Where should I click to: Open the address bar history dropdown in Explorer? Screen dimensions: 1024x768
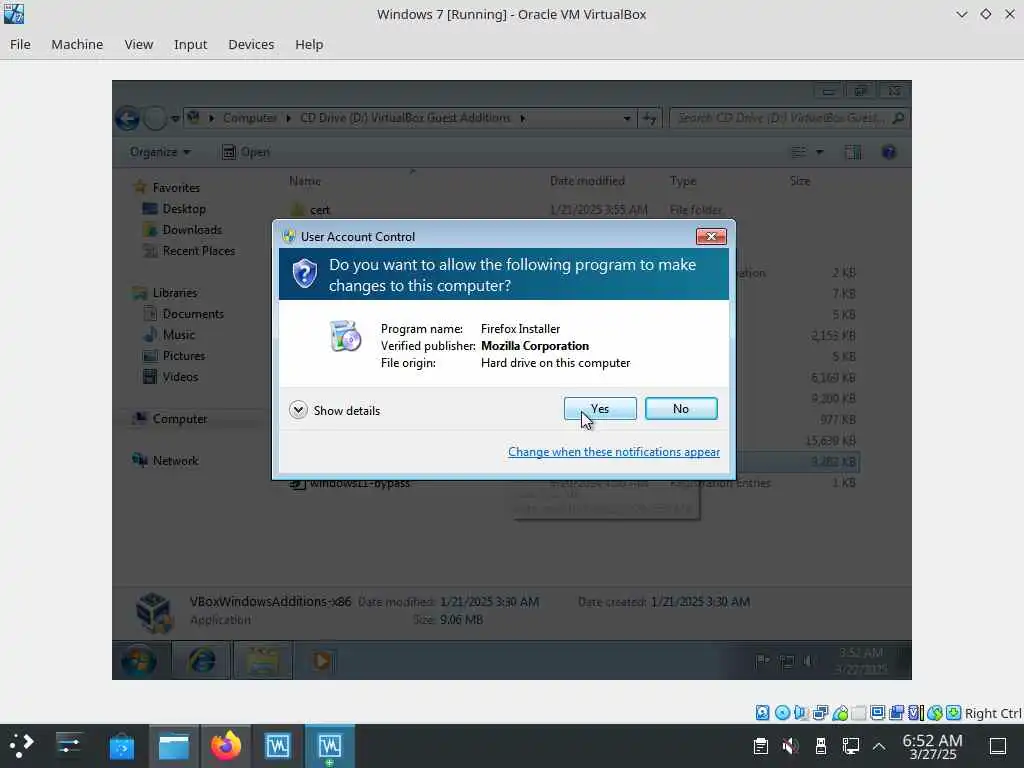tap(627, 118)
